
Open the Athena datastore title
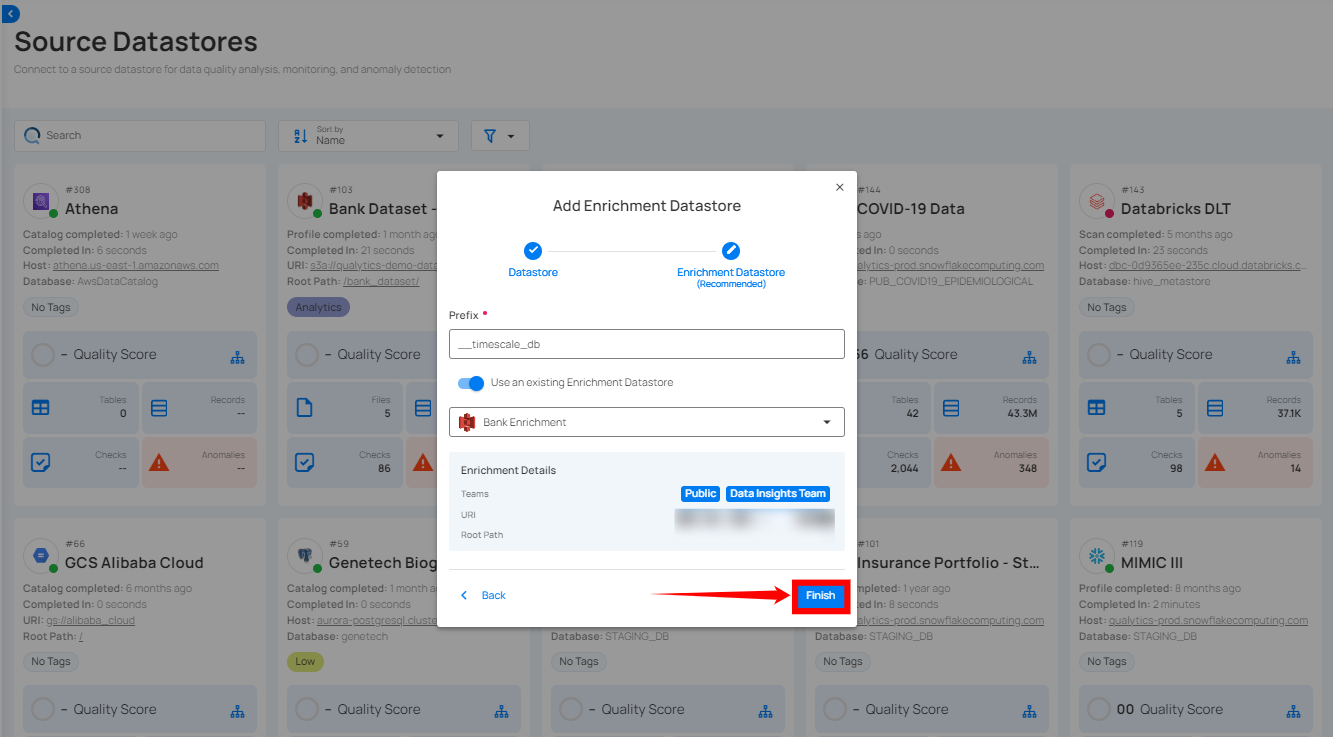tap(91, 209)
